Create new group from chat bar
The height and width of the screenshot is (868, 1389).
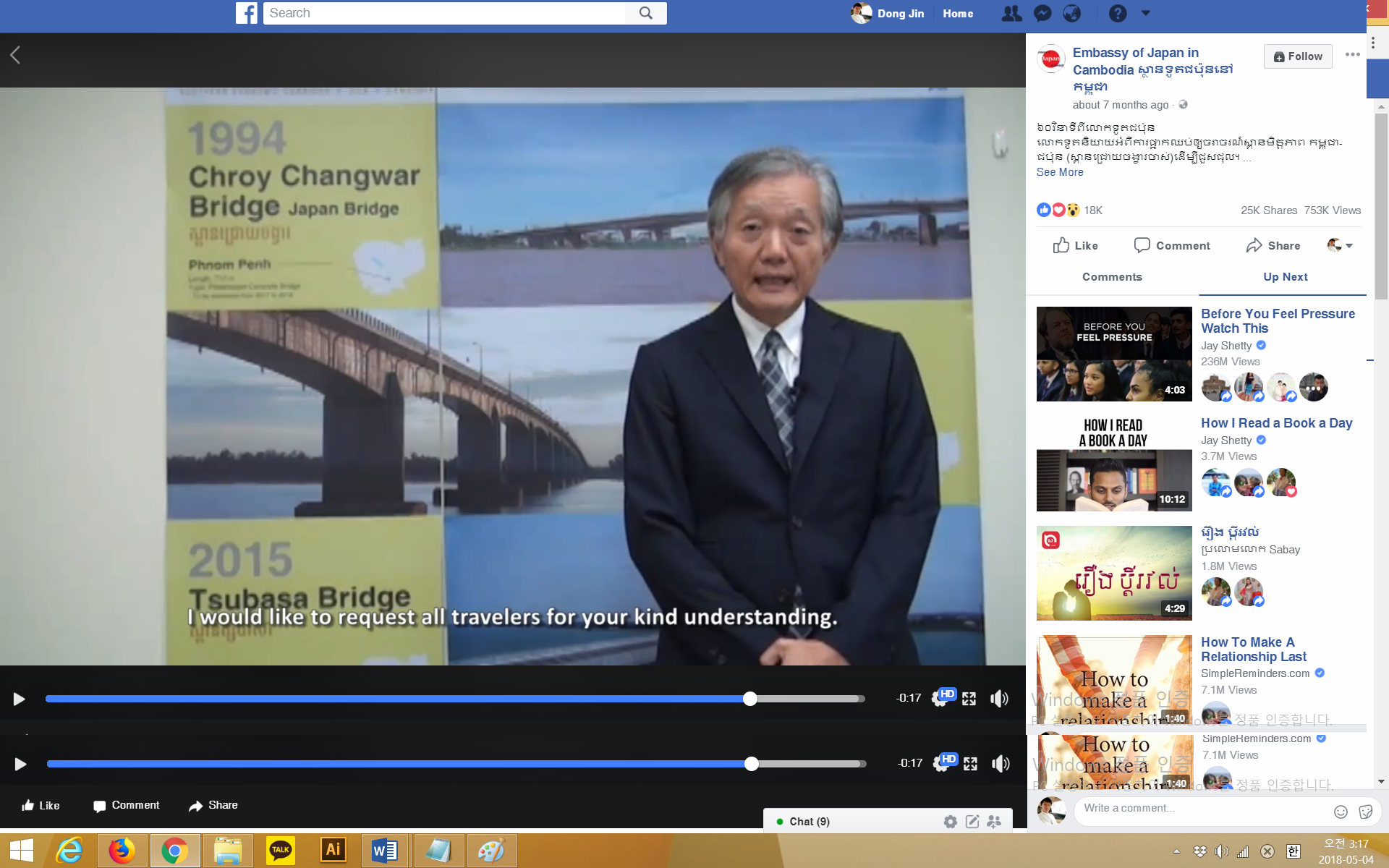click(994, 822)
